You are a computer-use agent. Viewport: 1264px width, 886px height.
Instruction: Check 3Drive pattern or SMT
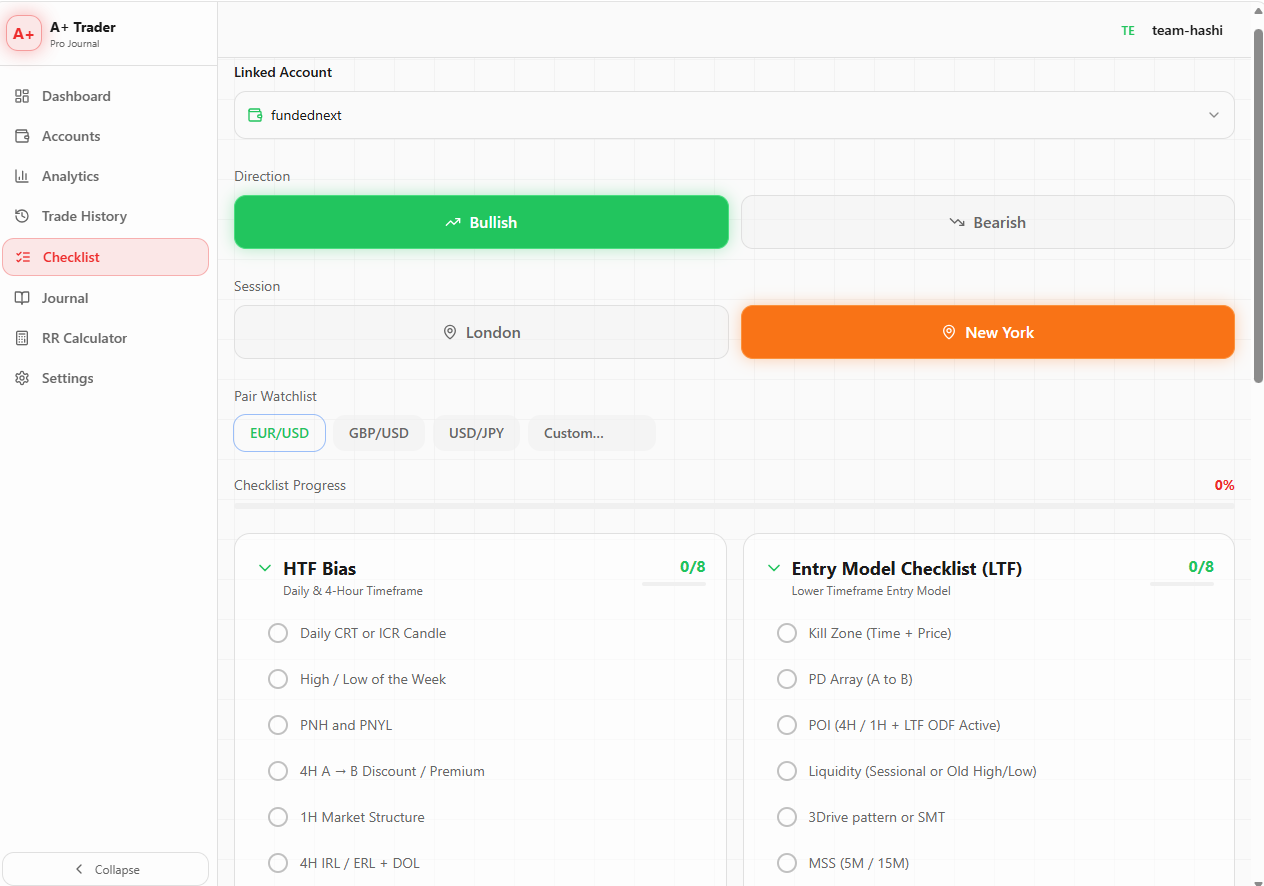pos(787,817)
